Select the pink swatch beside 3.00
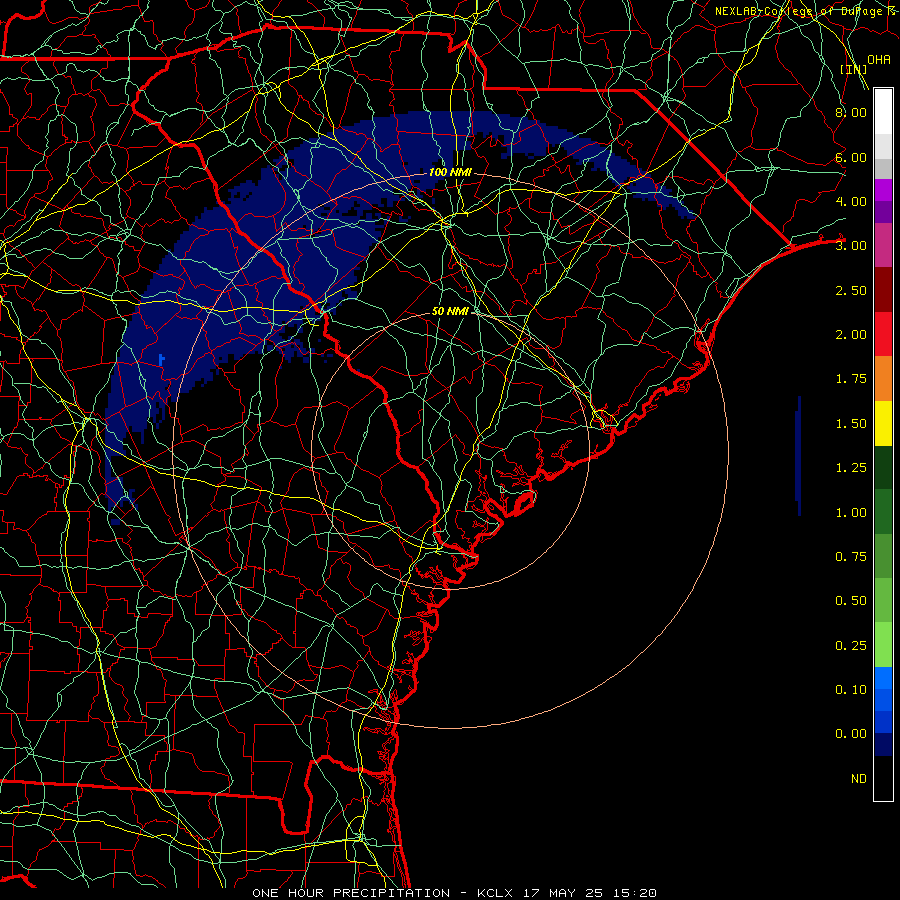This screenshot has height=900, width=900. click(x=883, y=245)
